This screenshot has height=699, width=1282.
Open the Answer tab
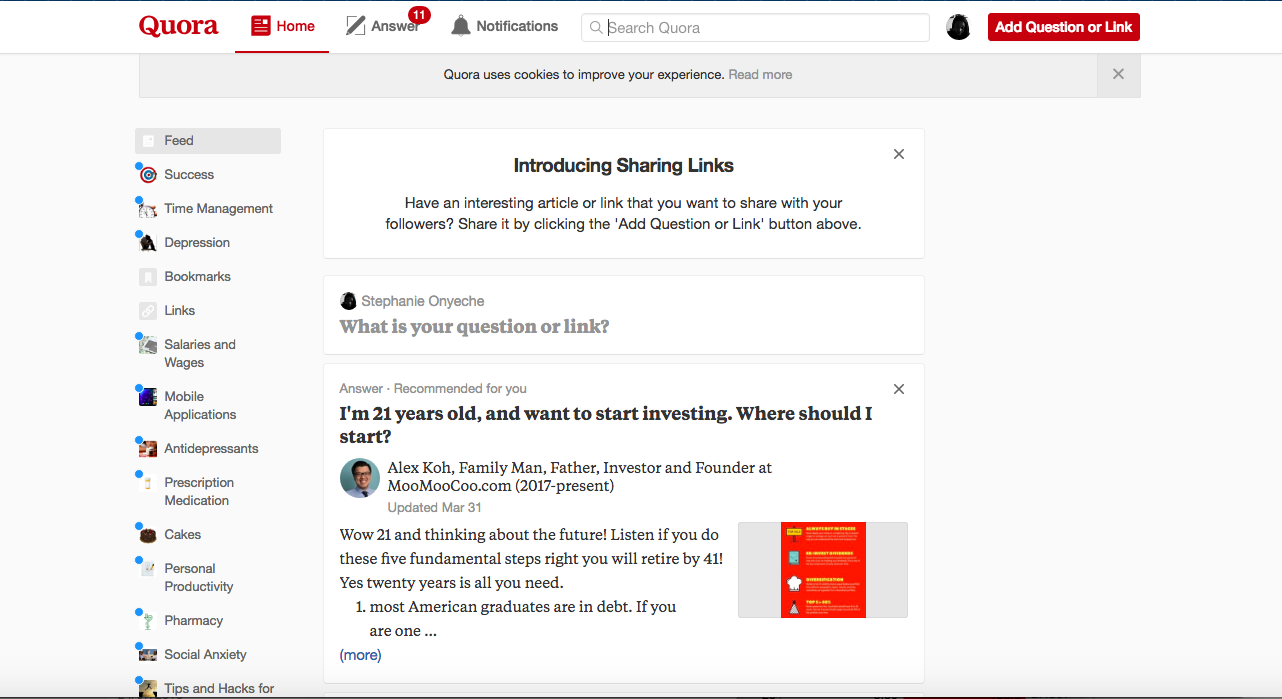[x=383, y=27]
